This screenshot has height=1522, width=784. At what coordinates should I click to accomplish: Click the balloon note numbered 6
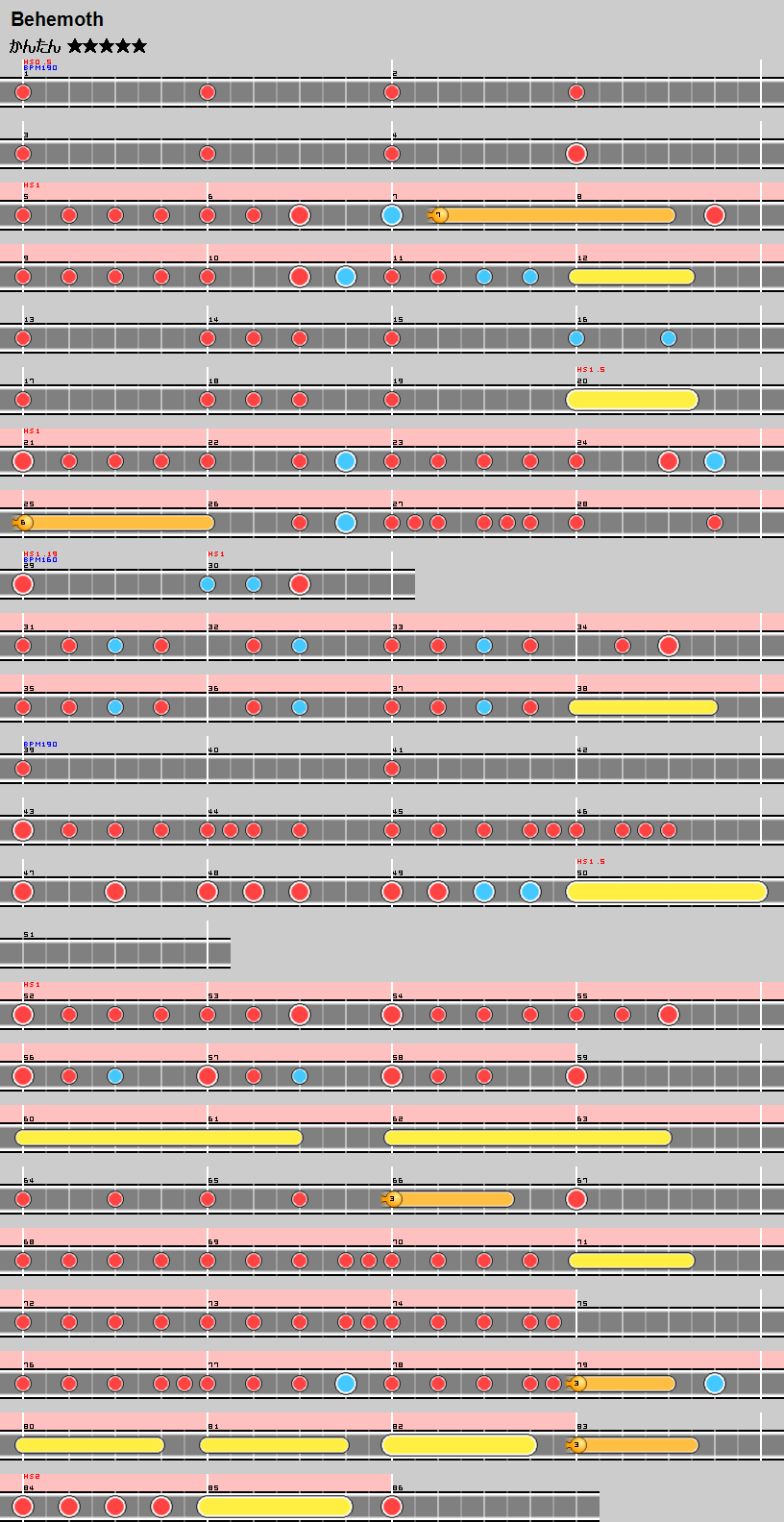[x=25, y=523]
